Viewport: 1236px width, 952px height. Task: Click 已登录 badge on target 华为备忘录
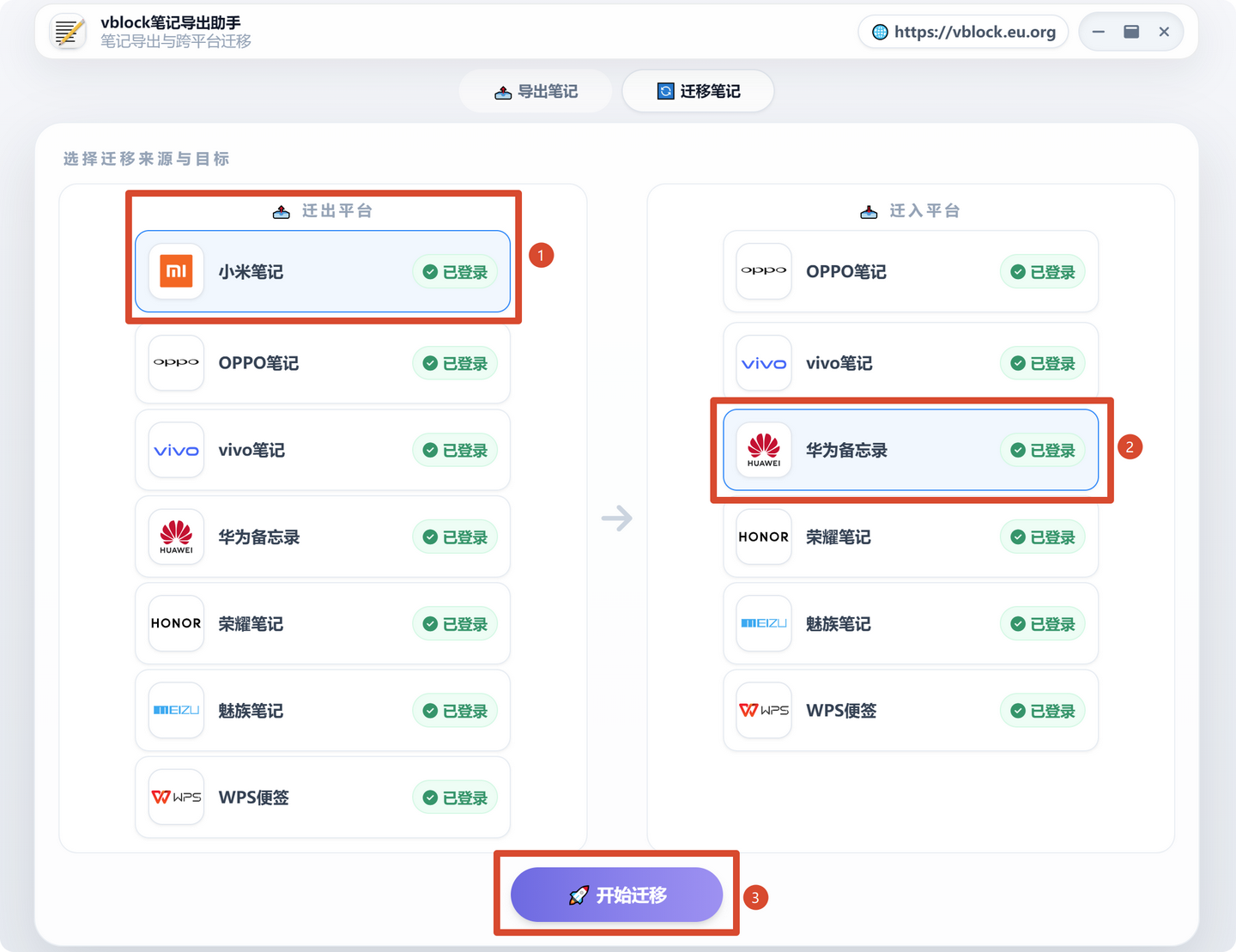click(x=1043, y=451)
